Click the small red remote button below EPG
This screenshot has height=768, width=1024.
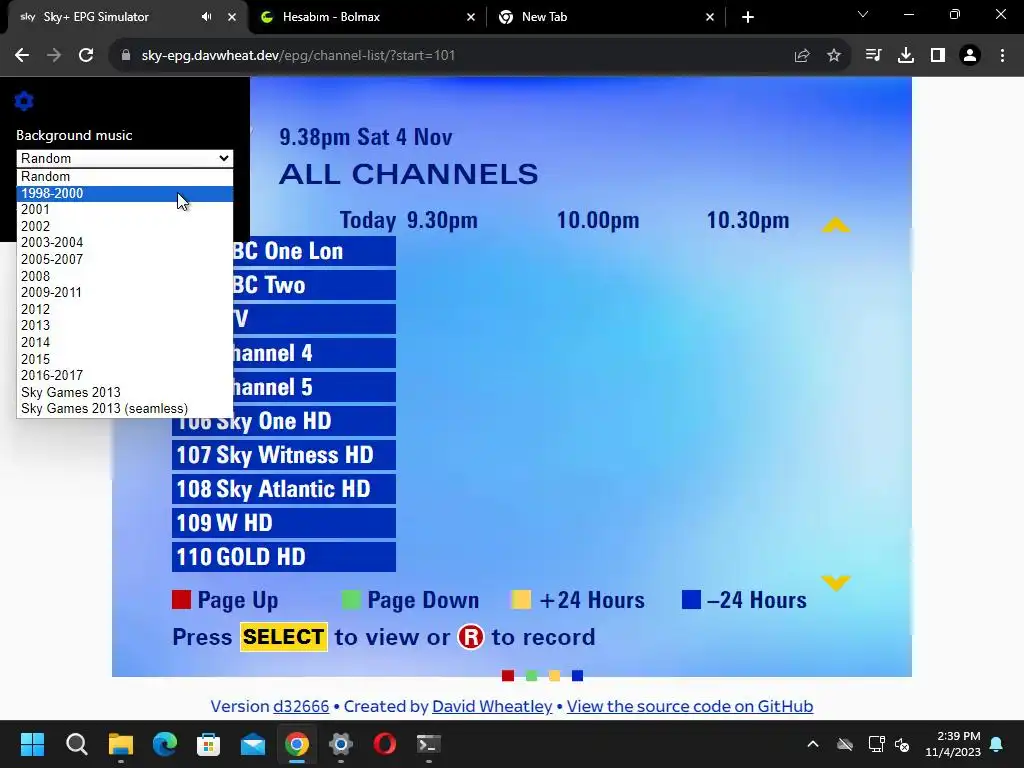click(x=508, y=676)
